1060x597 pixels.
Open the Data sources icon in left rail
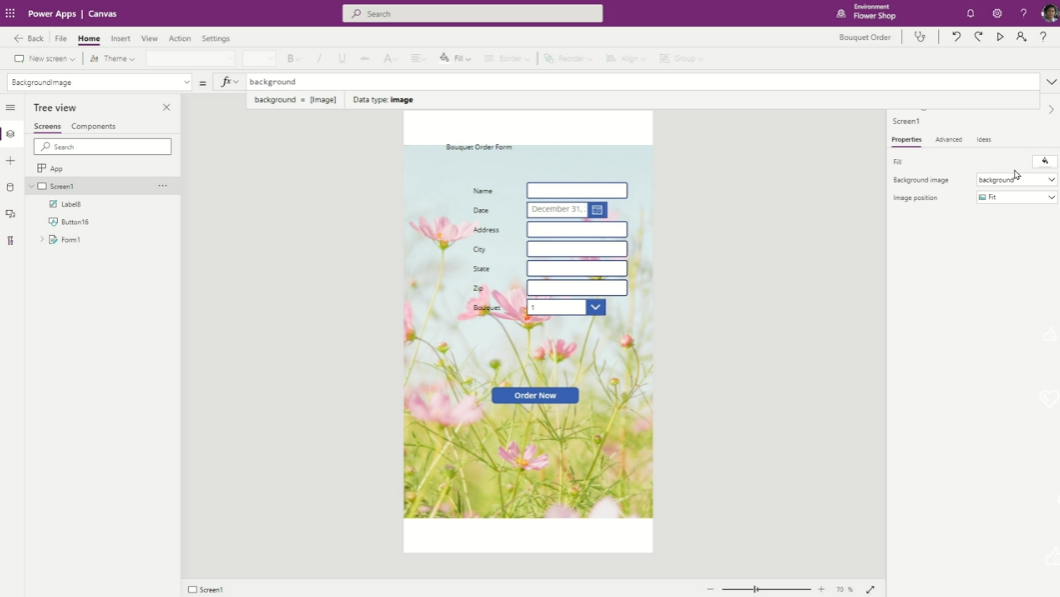(x=10, y=187)
